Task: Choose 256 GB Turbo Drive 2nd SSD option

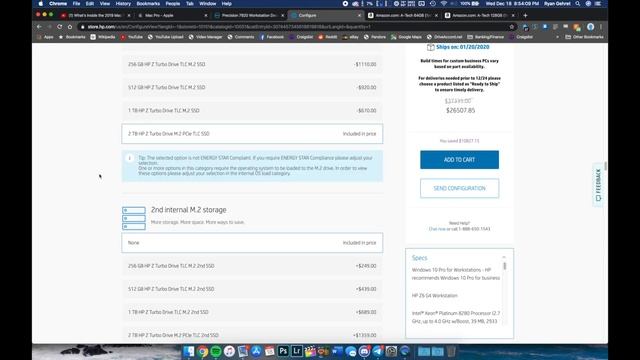Action: [x=252, y=266]
